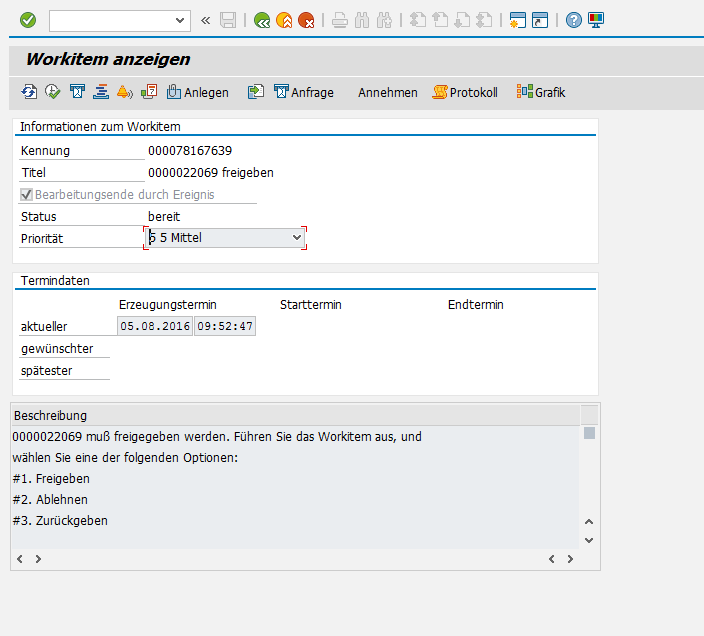This screenshot has width=704, height=636.
Task: Collapse the command field using double-chevron
Action: point(206,19)
